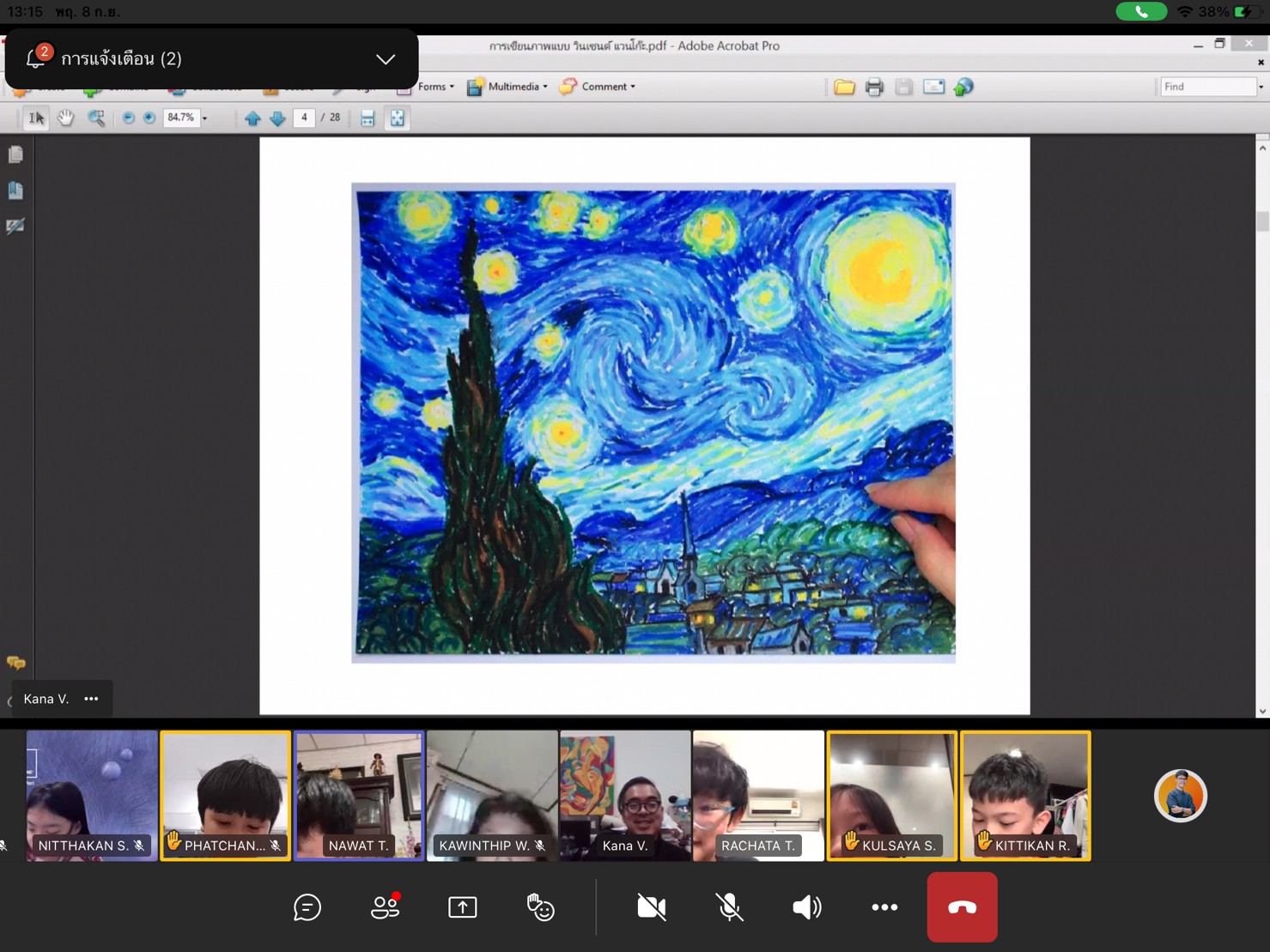Image resolution: width=1270 pixels, height=952 pixels.
Task: Go to the next PDF page
Action: (x=277, y=118)
